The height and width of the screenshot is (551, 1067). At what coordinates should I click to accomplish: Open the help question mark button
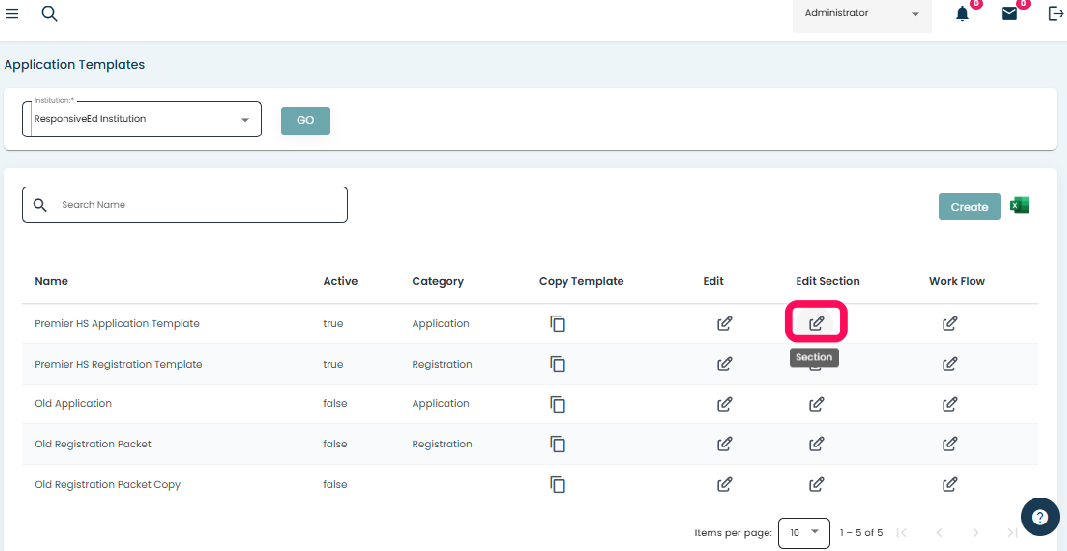click(1040, 517)
